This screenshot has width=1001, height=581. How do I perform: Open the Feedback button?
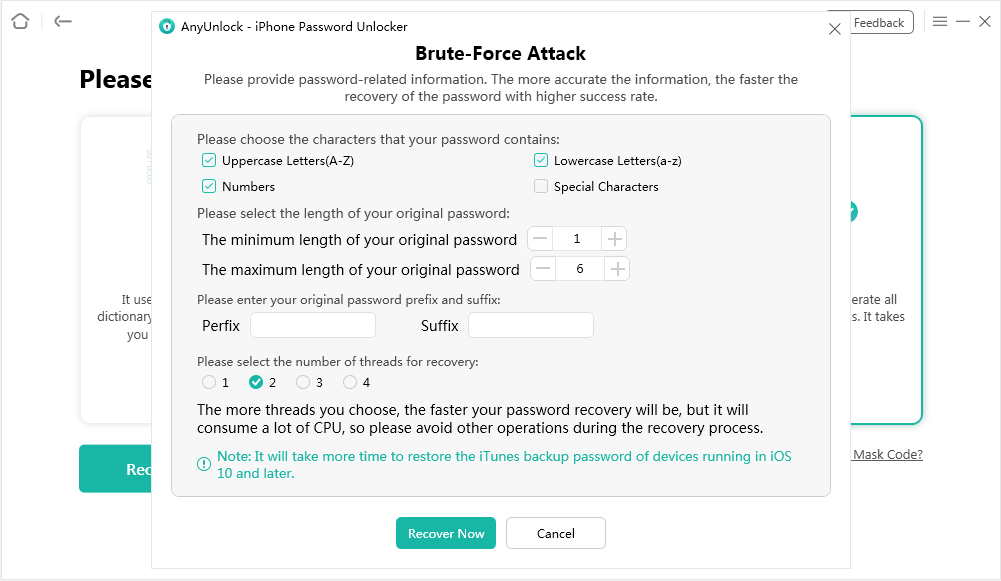point(878,23)
